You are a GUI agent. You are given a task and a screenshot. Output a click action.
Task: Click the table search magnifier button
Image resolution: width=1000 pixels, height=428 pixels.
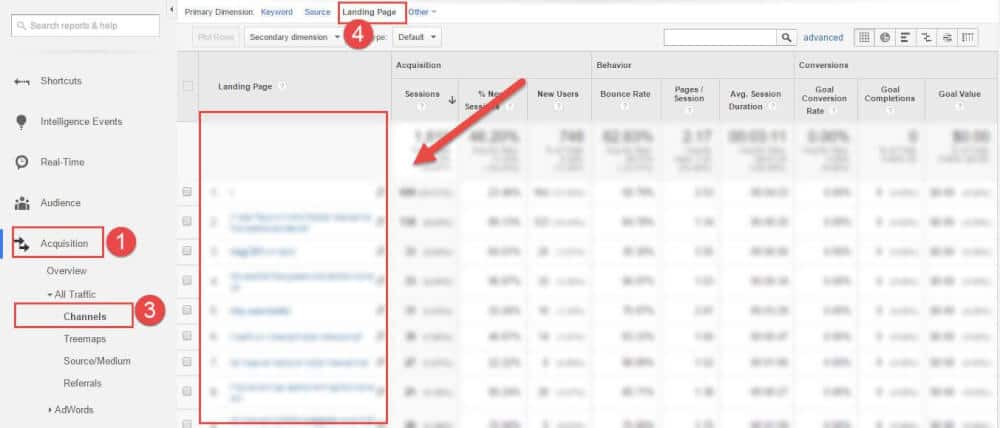click(786, 37)
